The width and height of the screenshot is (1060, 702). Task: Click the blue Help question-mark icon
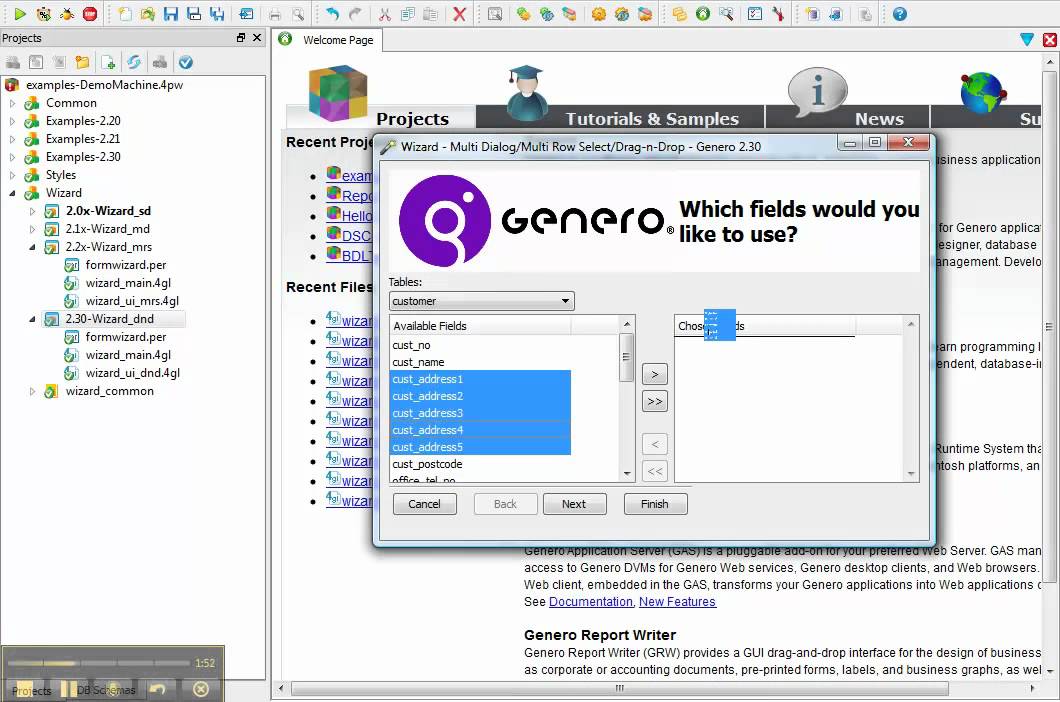(899, 14)
